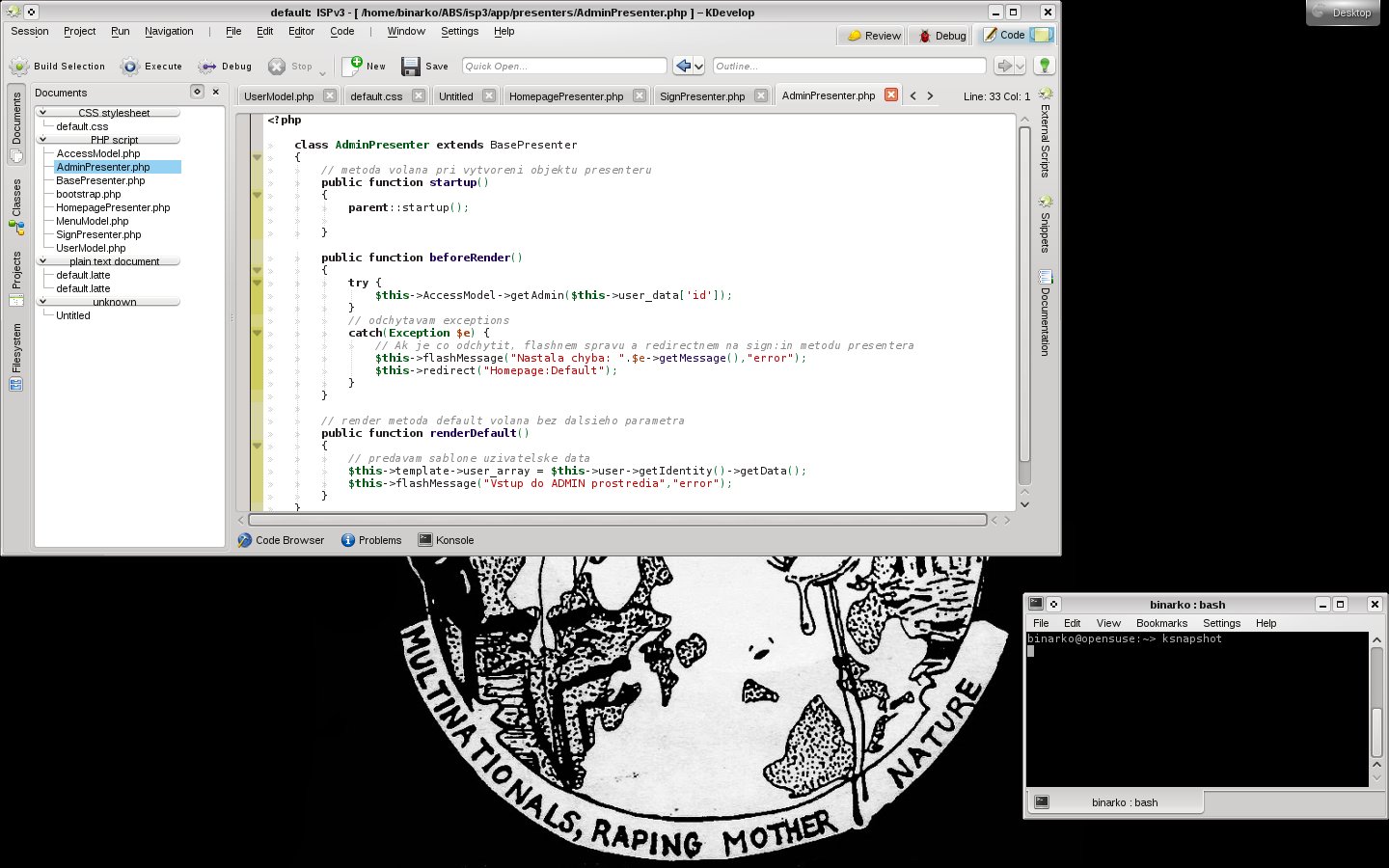Create a new file with New icon

click(353, 66)
